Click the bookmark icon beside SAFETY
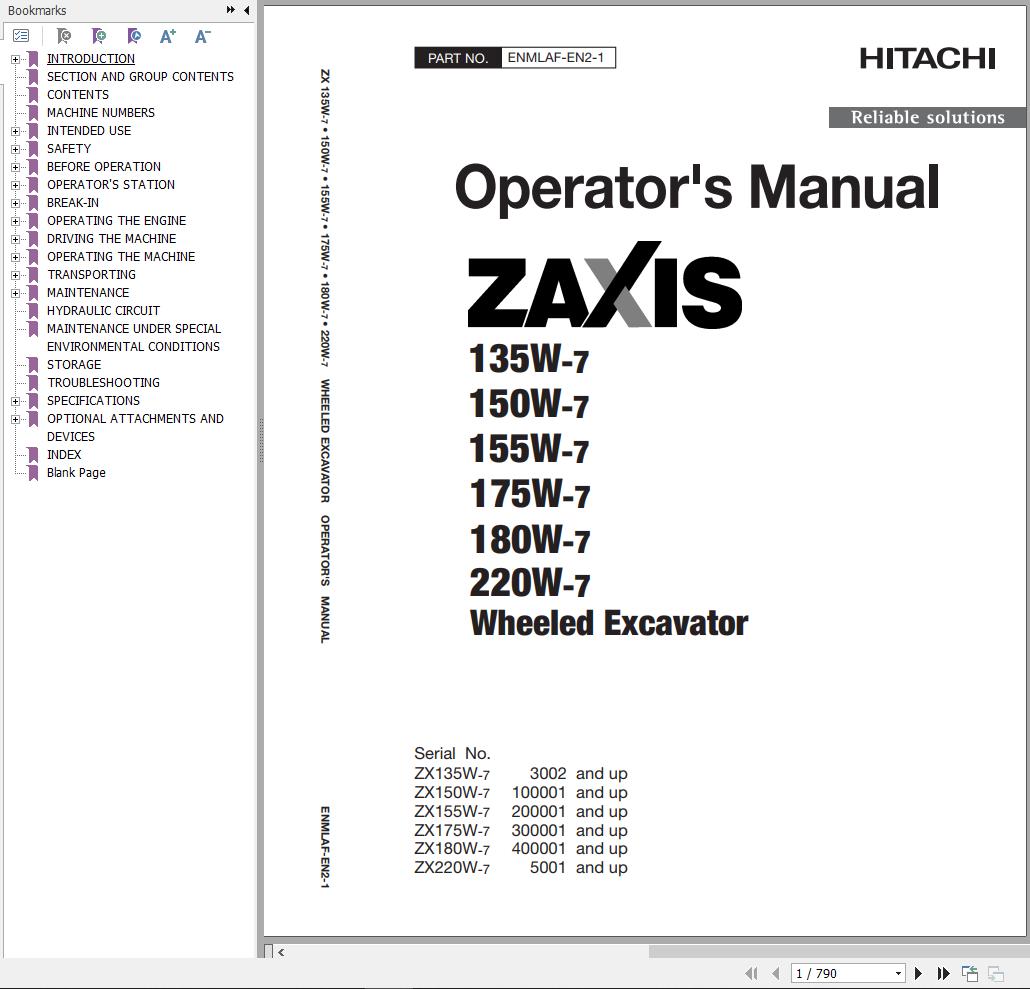The image size is (1030, 989). tap(33, 149)
